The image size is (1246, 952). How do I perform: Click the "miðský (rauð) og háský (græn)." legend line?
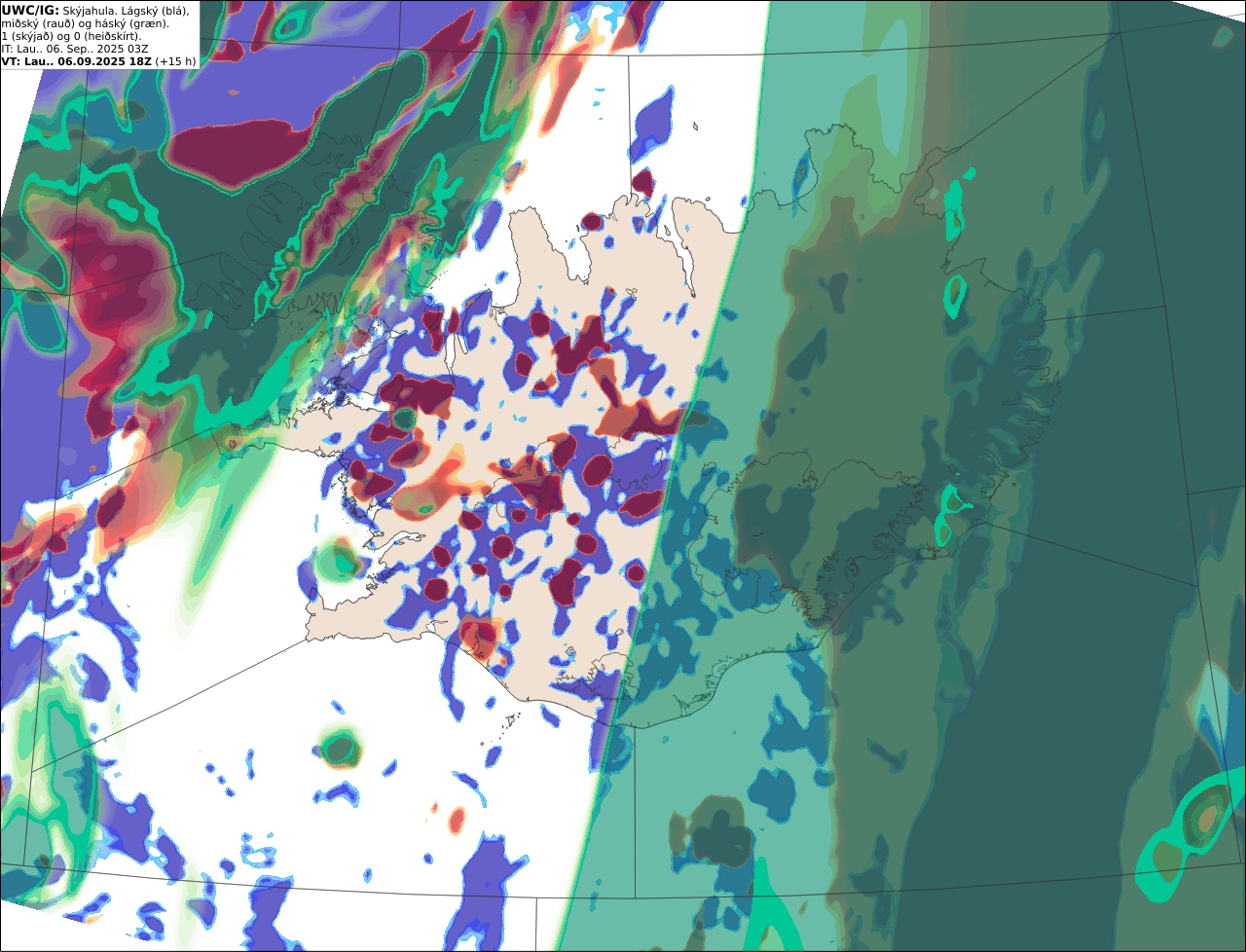pyautogui.click(x=85, y=23)
